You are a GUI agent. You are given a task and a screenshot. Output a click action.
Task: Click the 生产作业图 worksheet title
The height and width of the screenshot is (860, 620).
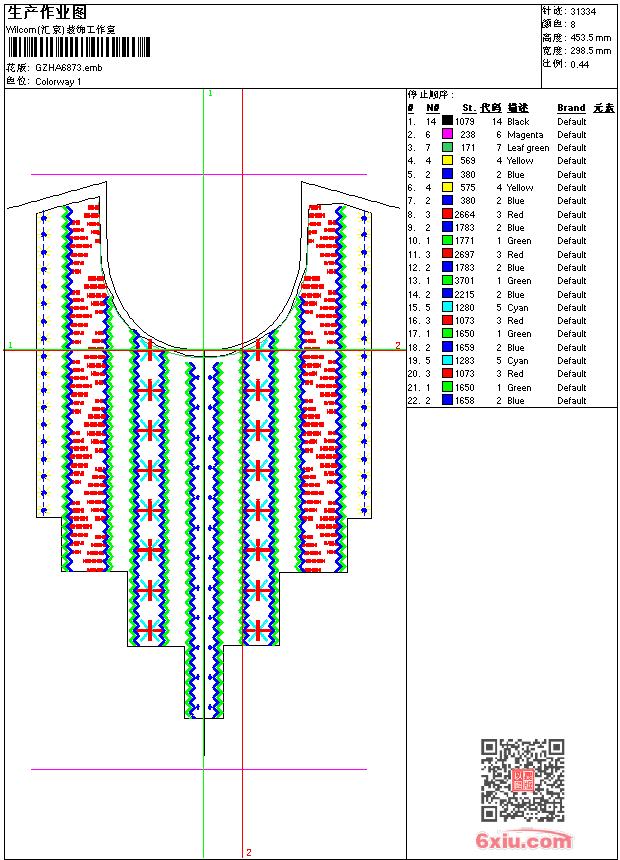pos(46,12)
